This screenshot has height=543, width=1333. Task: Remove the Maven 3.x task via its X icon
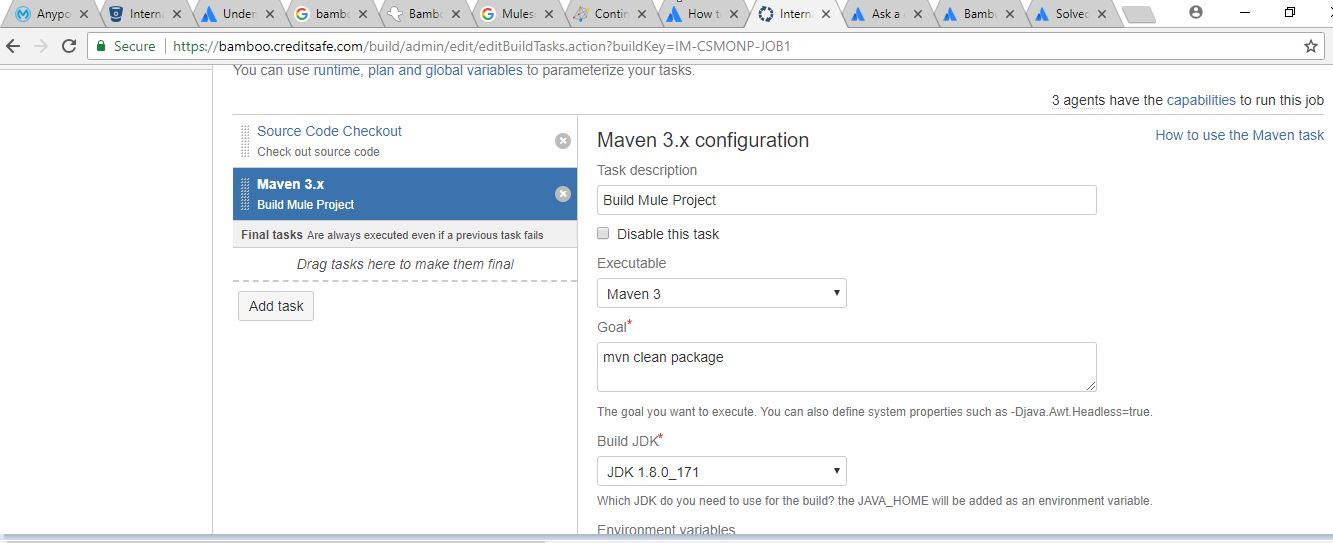coord(563,194)
